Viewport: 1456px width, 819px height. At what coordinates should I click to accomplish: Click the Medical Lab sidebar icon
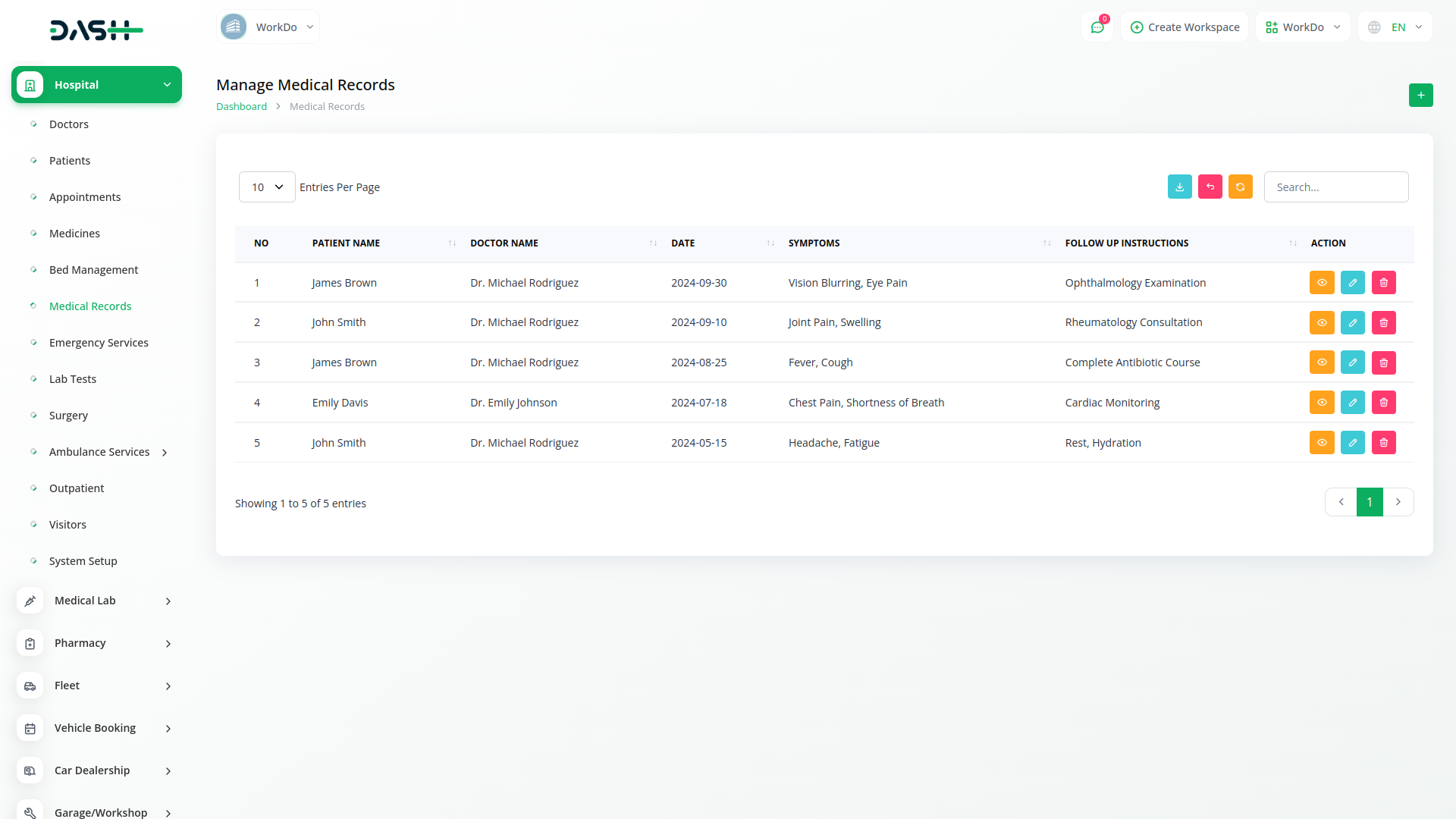pos(30,601)
